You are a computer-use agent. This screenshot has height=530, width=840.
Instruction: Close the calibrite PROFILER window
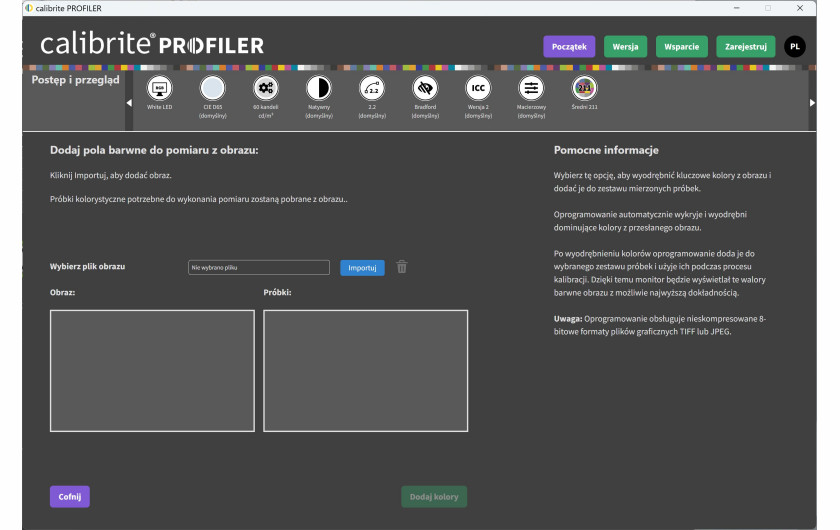coord(800,8)
